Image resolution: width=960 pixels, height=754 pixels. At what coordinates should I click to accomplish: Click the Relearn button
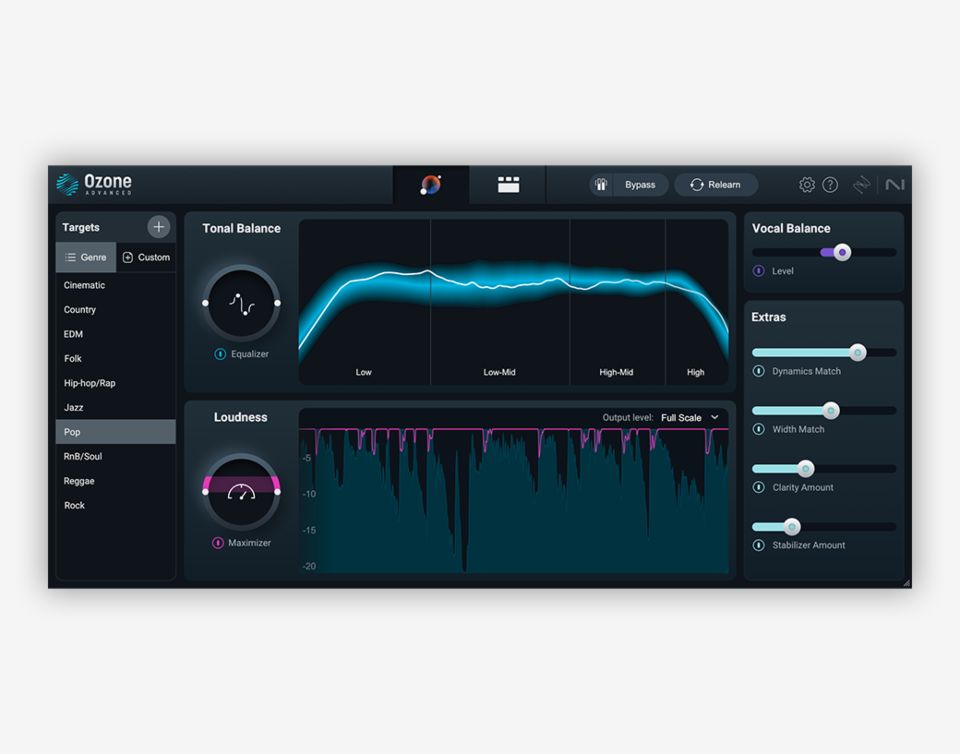coord(715,185)
